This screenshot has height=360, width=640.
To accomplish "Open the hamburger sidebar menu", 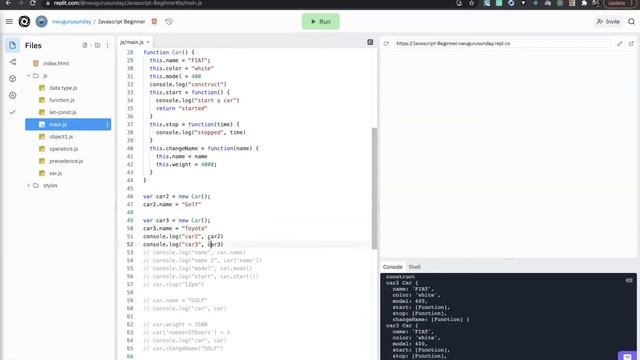I will coord(9,22).
